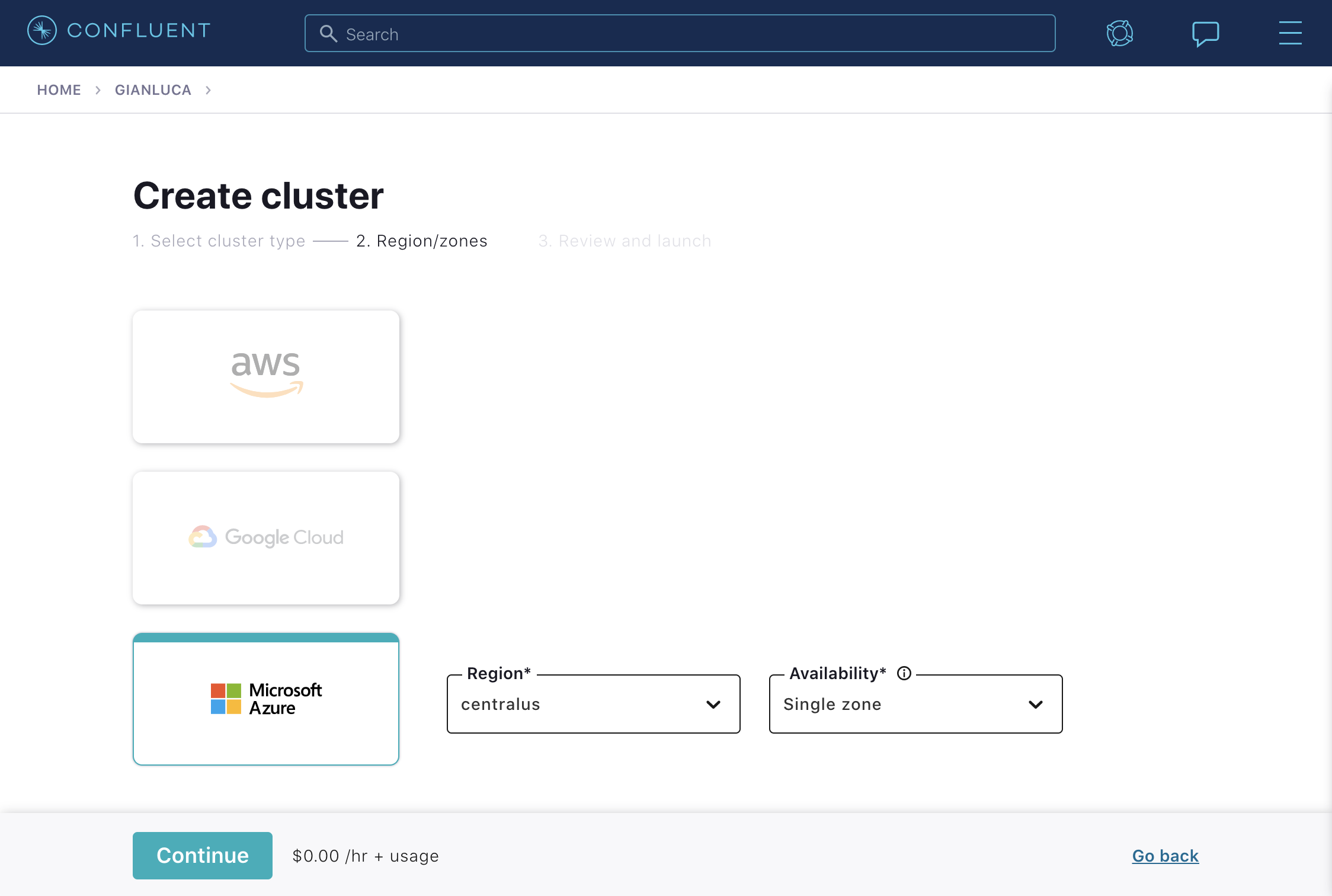Image resolution: width=1332 pixels, height=896 pixels.
Task: Open the Availability dropdown
Action: [915, 704]
